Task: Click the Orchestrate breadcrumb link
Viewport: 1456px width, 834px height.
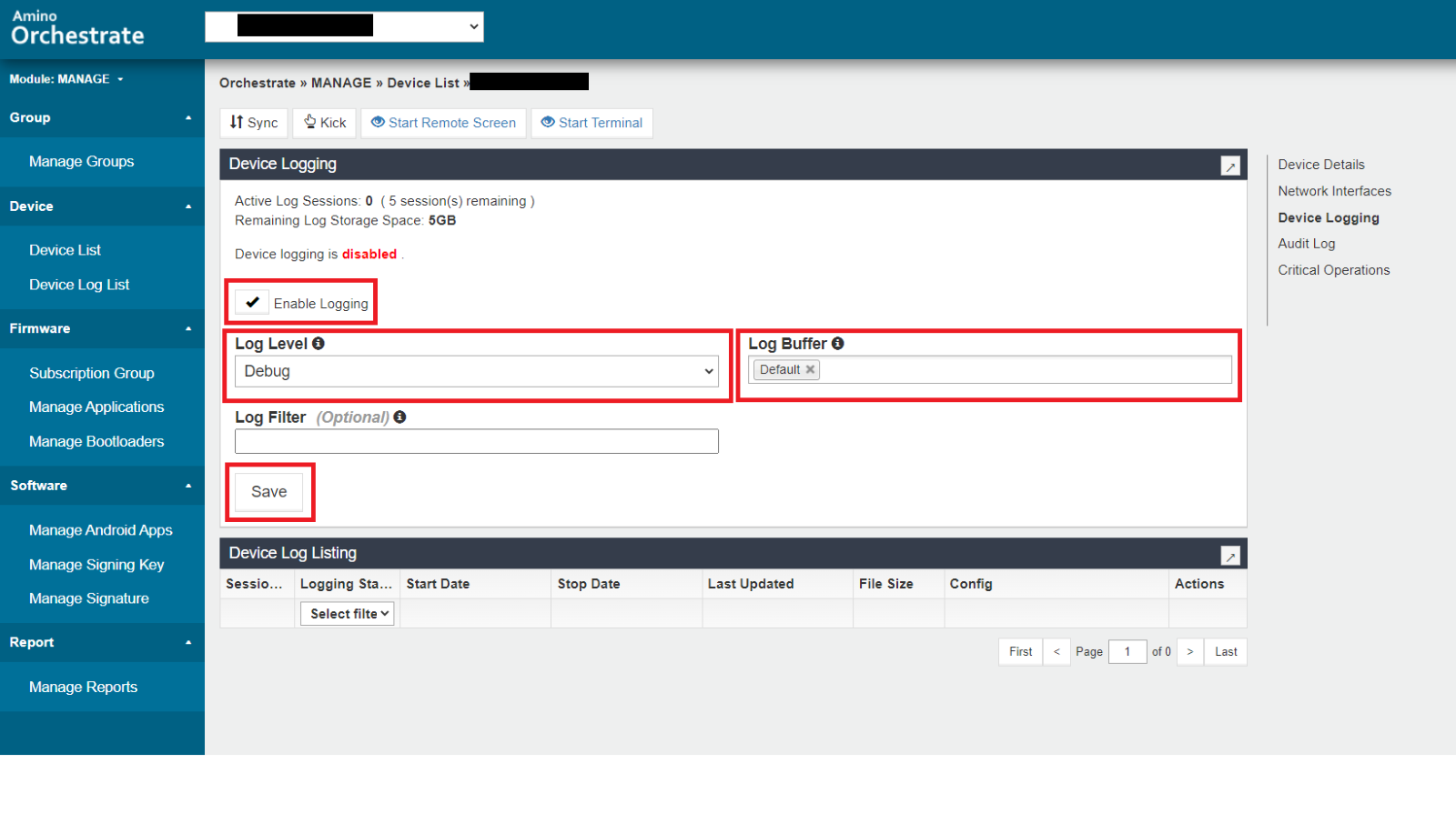Action: [258, 83]
